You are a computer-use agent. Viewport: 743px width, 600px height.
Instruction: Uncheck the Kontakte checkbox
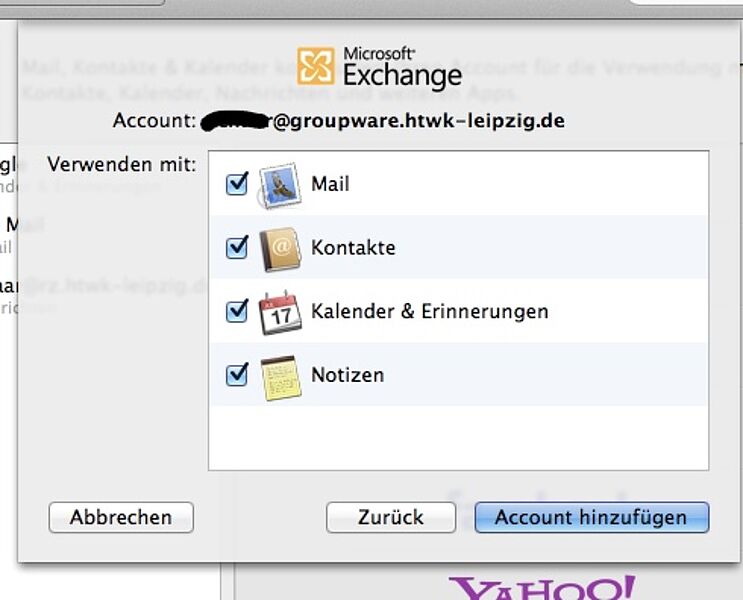click(x=237, y=247)
